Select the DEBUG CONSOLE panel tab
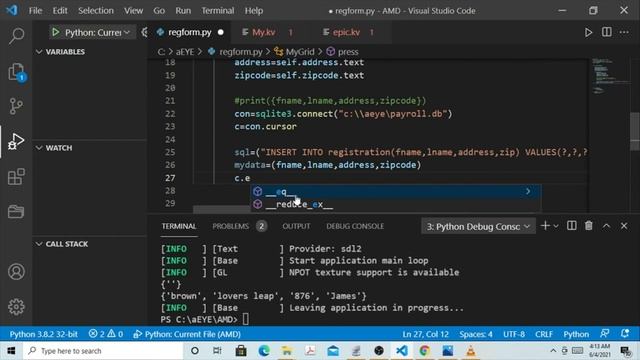Image resolution: width=640 pixels, height=360 pixels. click(x=355, y=226)
